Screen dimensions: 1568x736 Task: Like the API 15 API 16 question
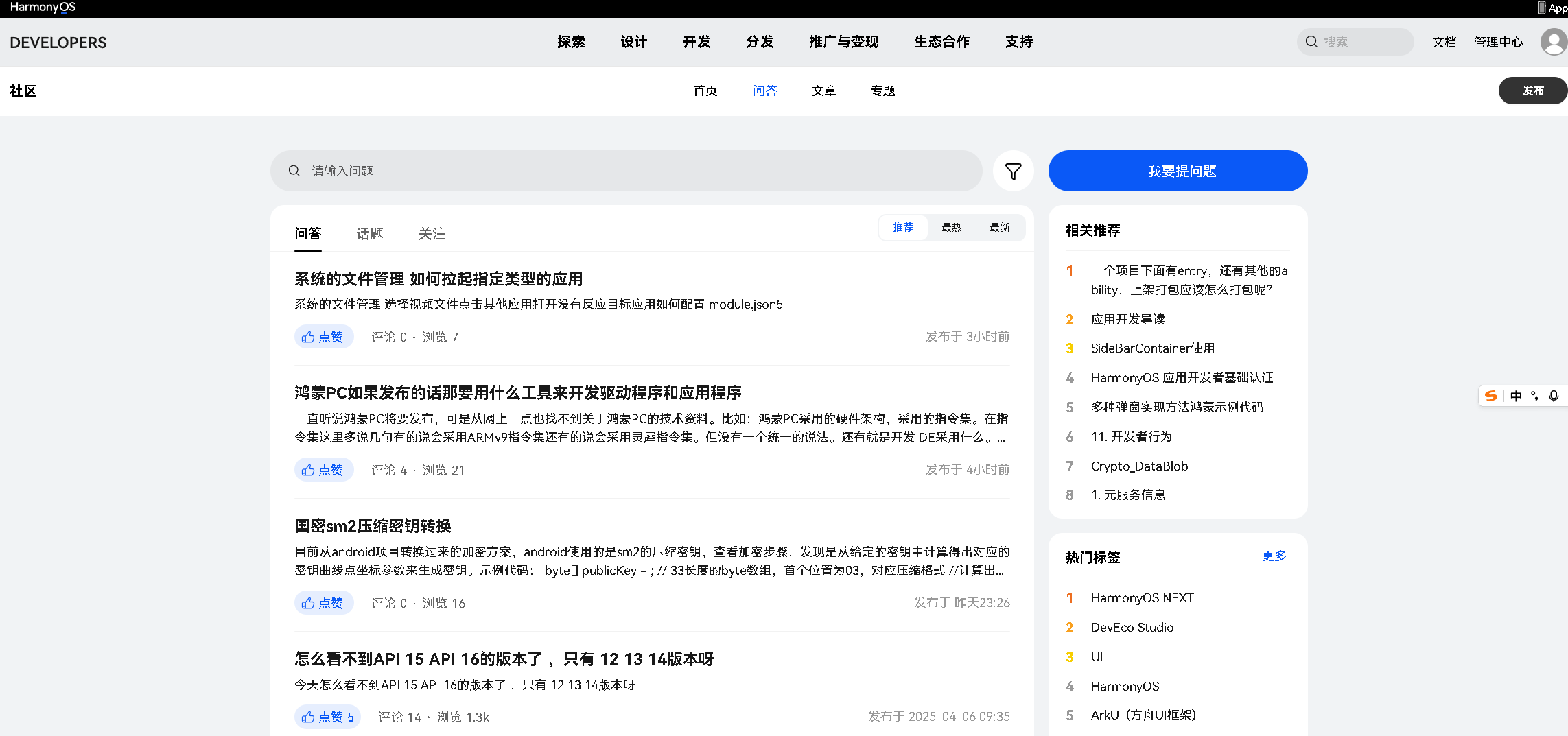click(x=327, y=717)
